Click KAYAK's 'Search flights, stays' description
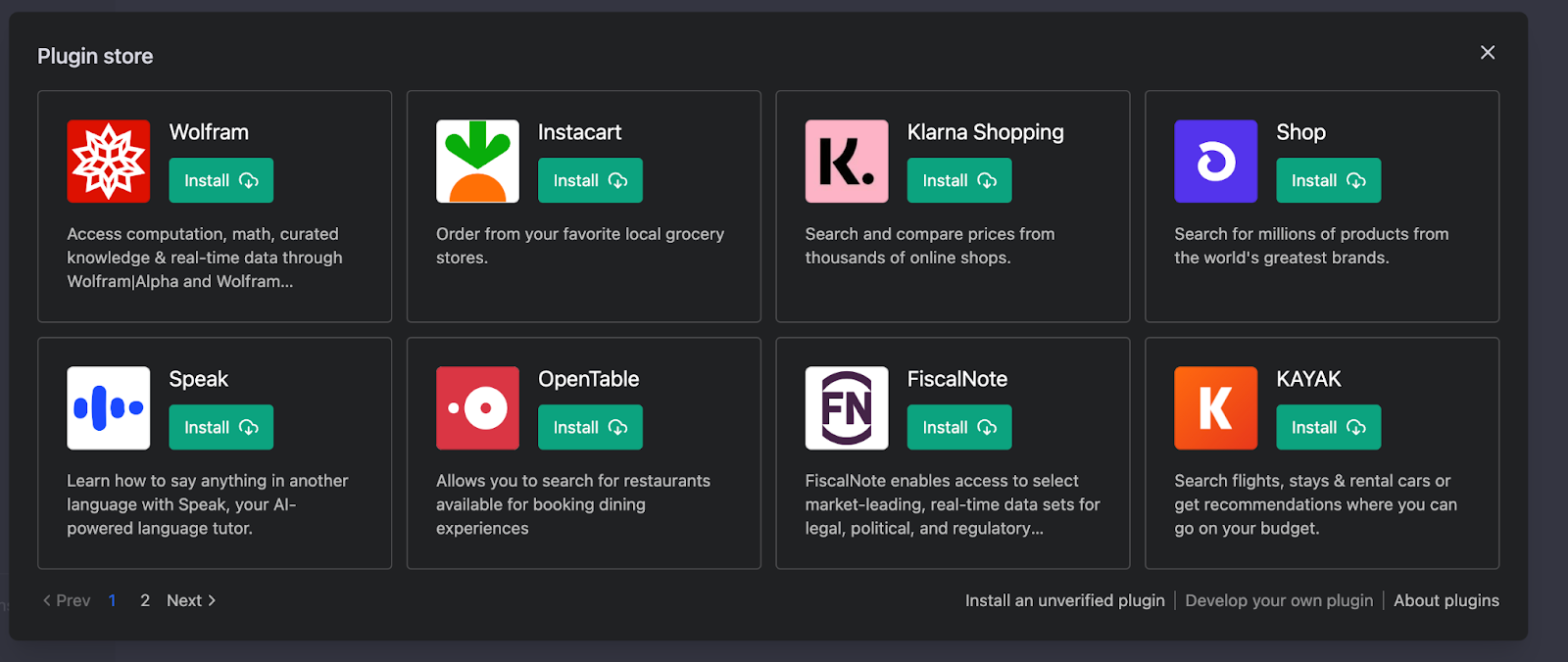The width and height of the screenshot is (1568, 662). 1315,504
